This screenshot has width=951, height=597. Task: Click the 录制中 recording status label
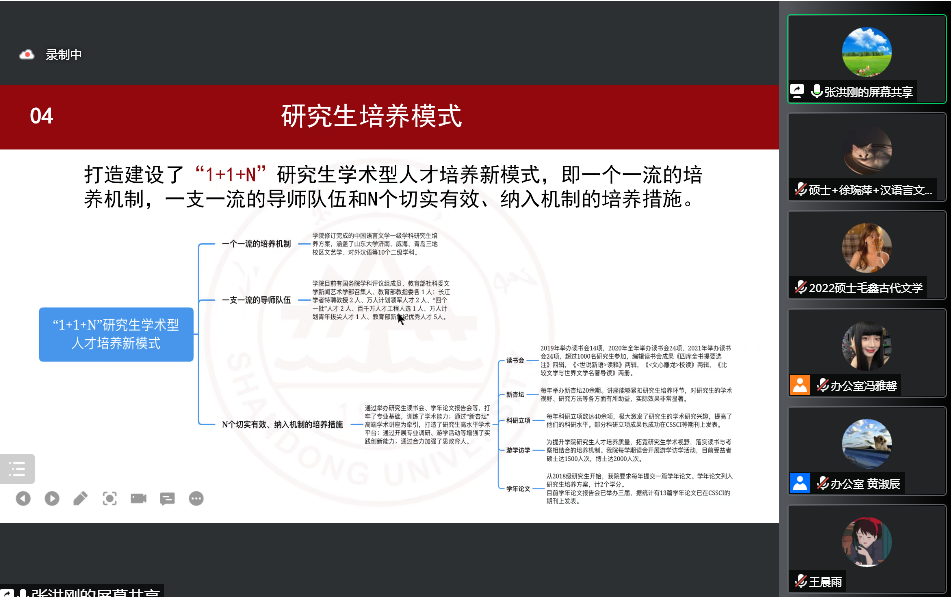tap(64, 55)
